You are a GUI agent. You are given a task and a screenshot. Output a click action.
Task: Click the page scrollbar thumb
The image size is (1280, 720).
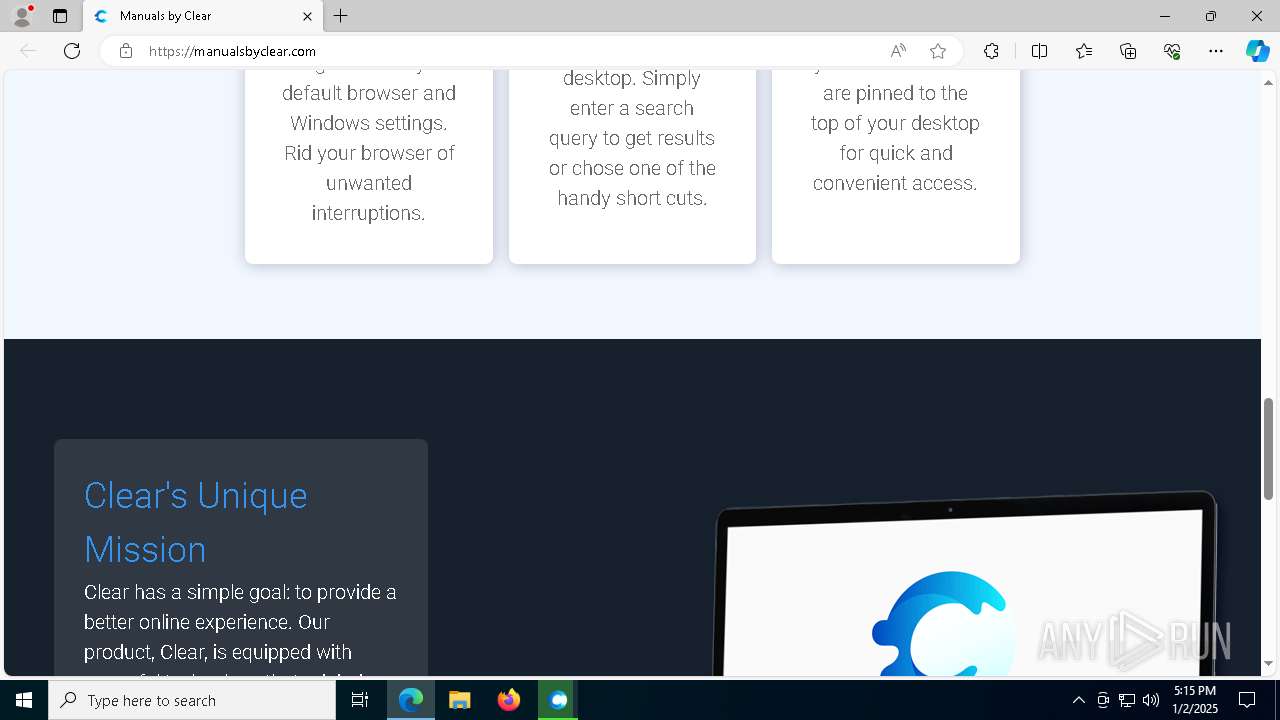[1268, 448]
